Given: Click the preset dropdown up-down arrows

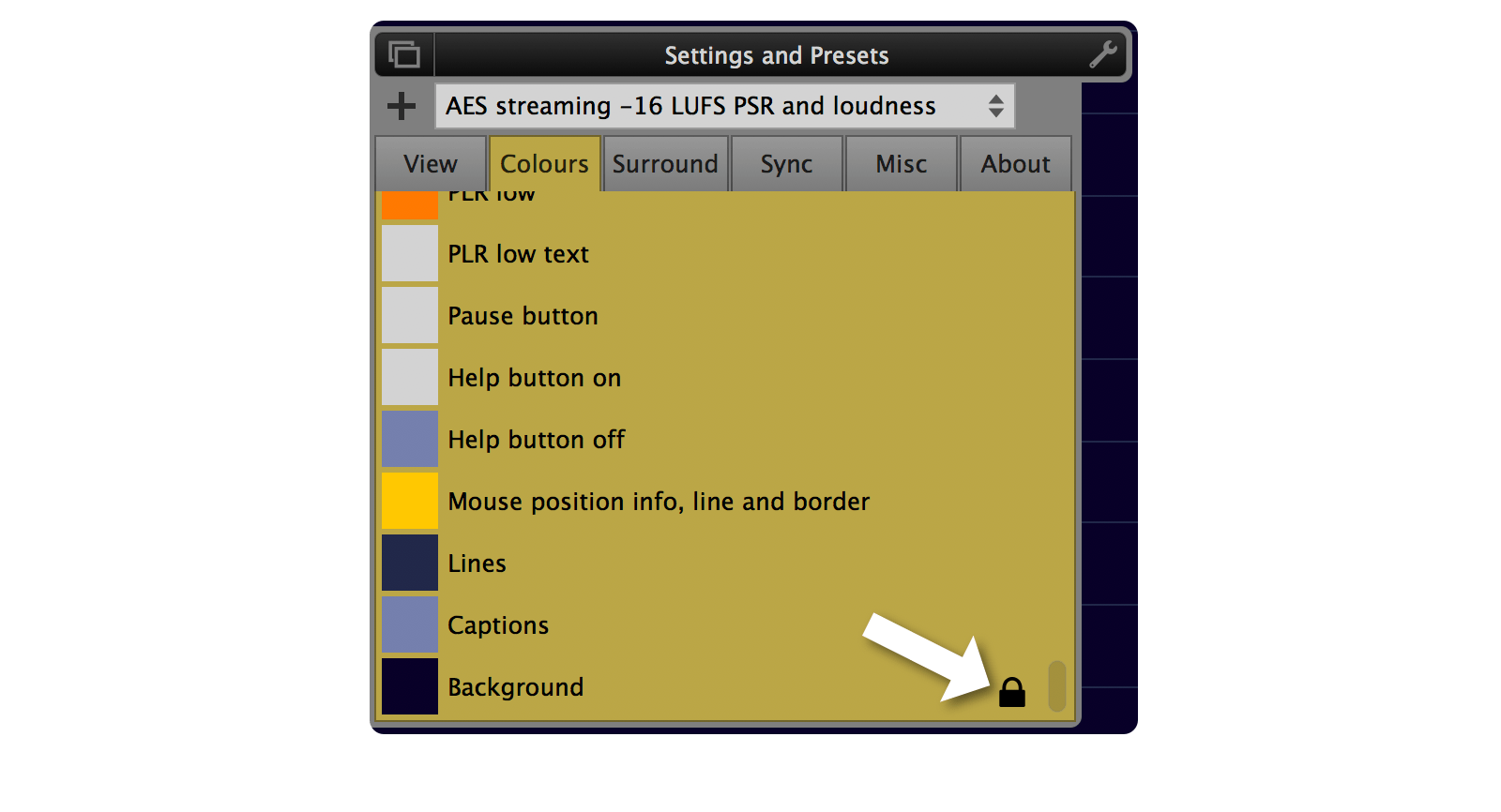Looking at the screenshot, I should [995, 106].
